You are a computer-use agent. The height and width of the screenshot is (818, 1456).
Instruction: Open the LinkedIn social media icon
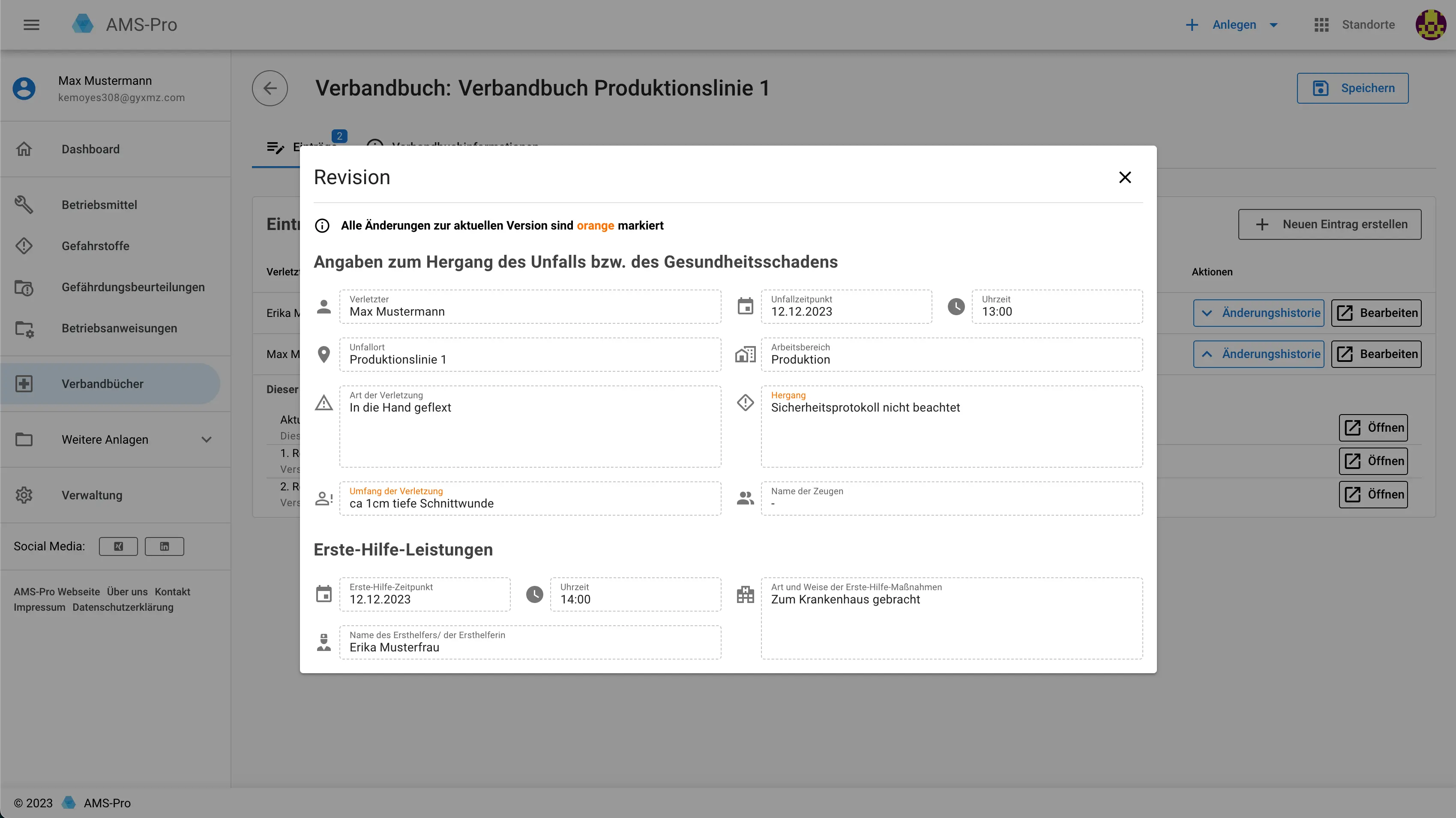[164, 546]
